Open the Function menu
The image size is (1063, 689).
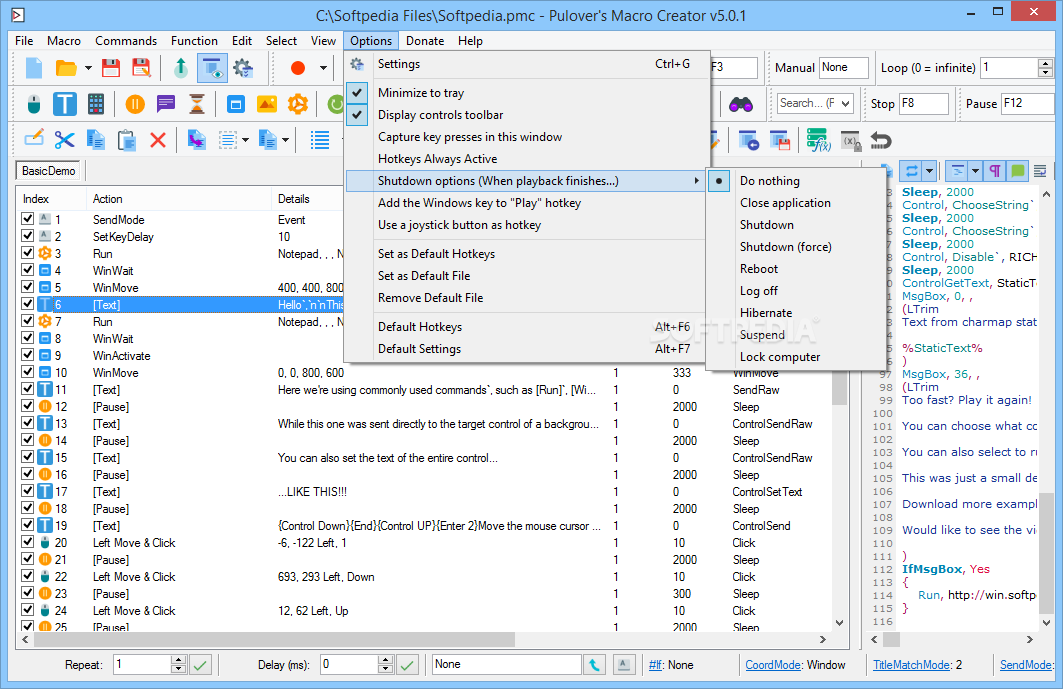coord(195,41)
